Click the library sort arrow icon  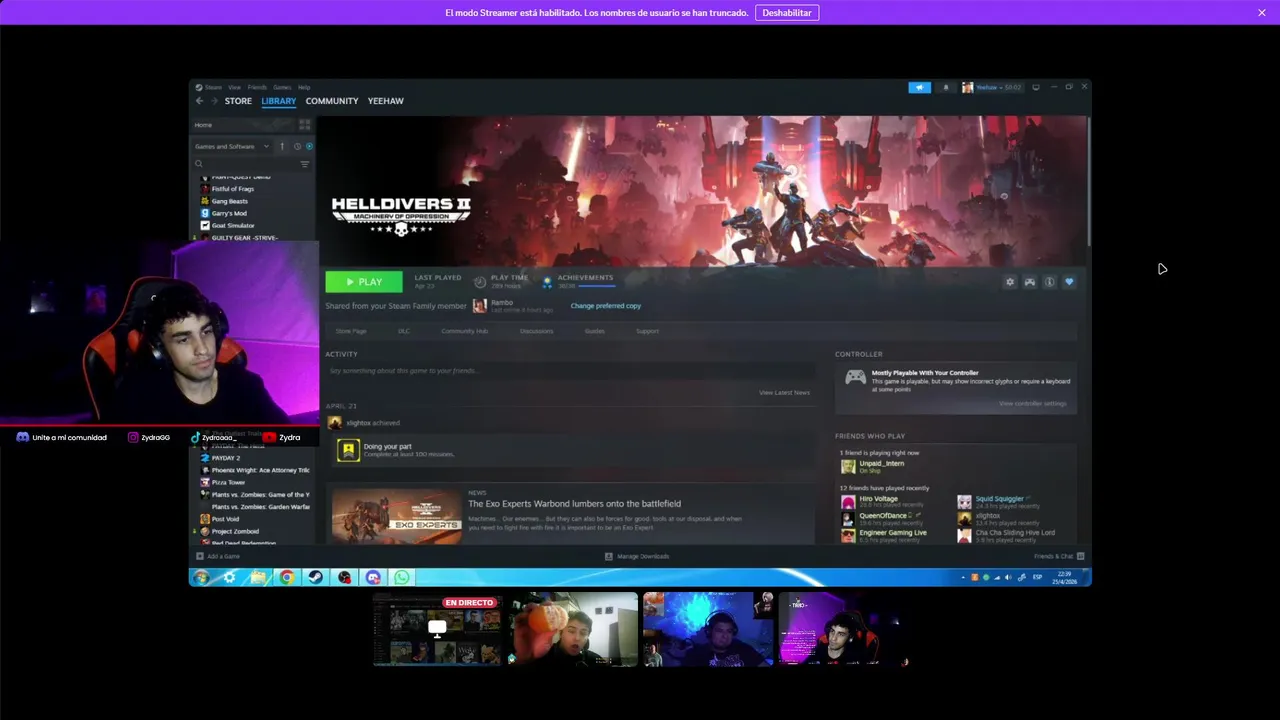click(x=282, y=146)
